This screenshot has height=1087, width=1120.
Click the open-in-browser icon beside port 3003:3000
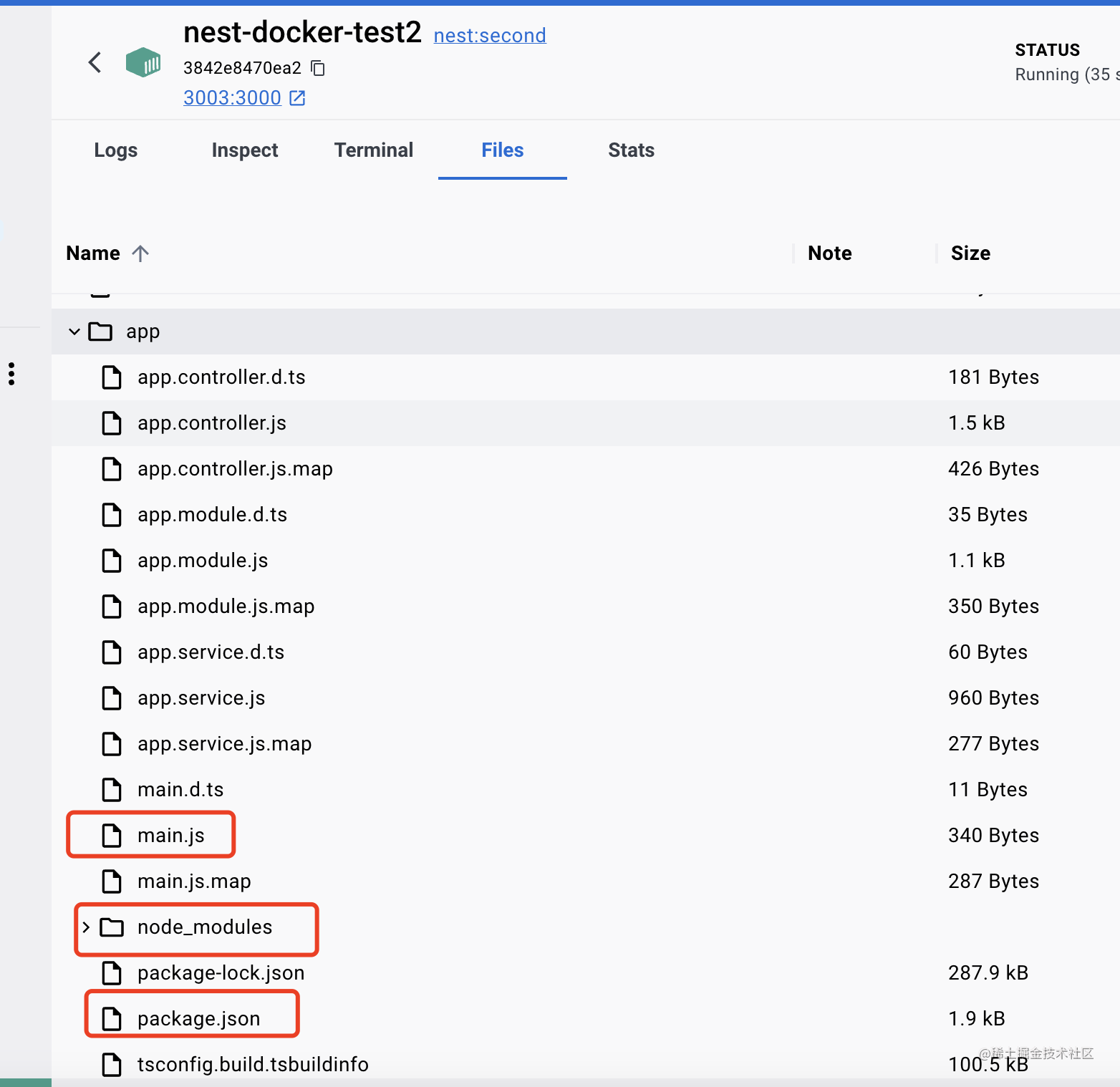[x=297, y=98]
